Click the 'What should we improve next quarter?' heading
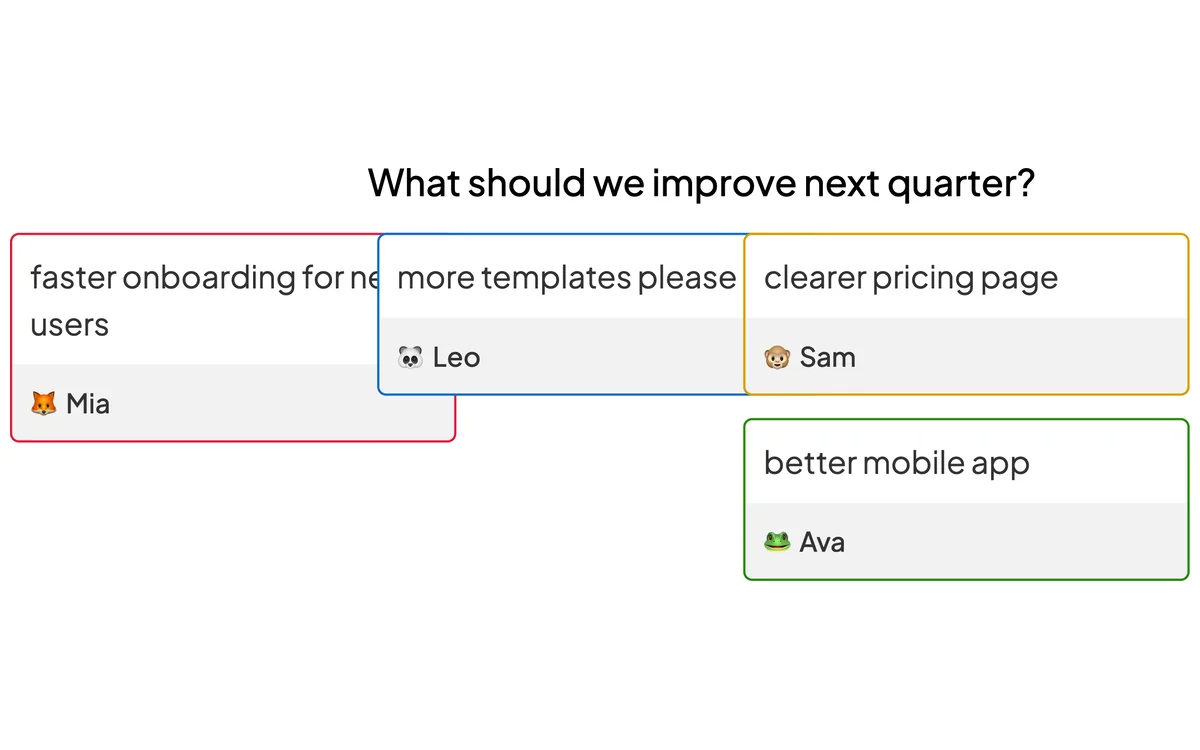 point(701,183)
